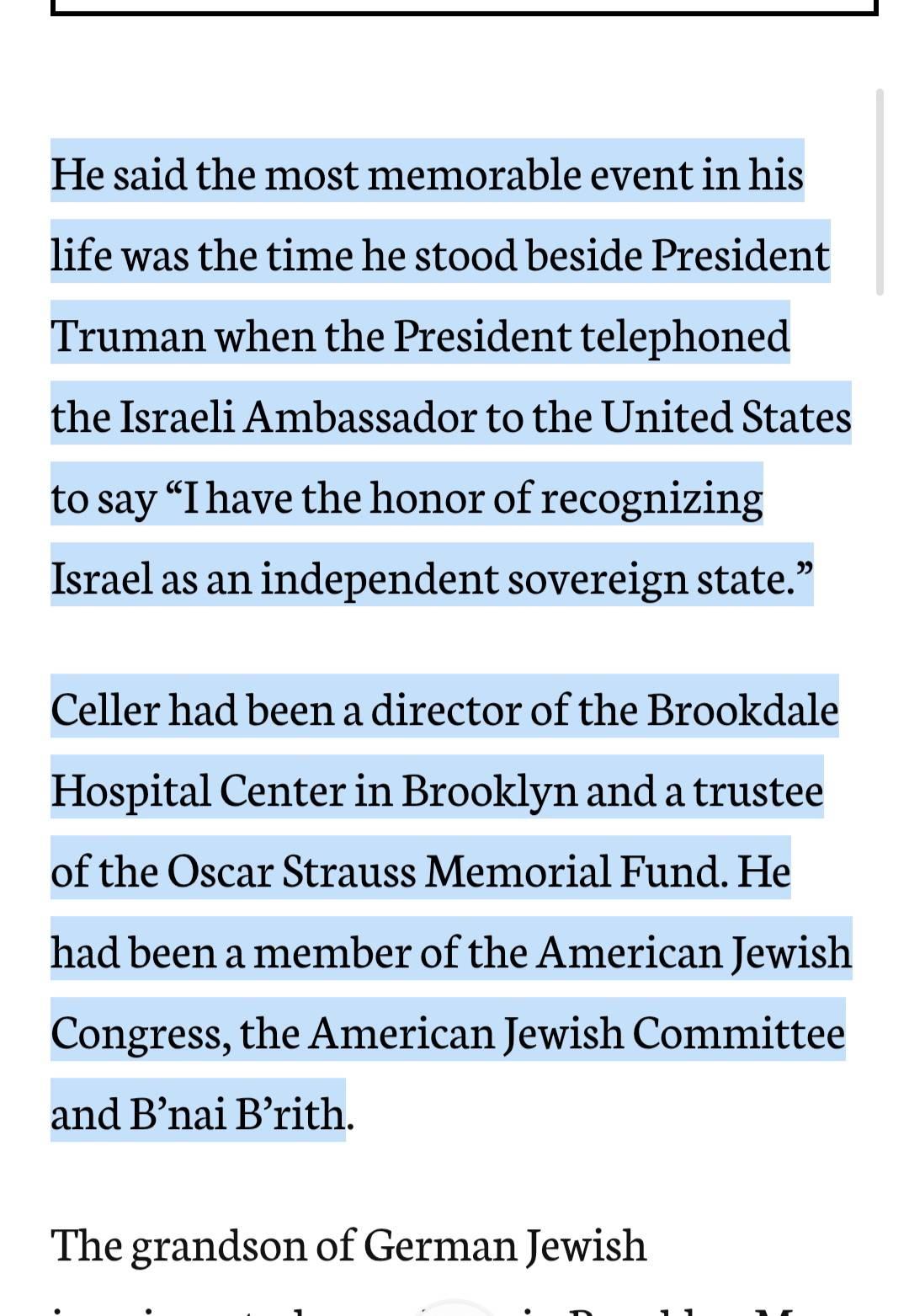
Task: Click the words "United States" in the text
Action: tap(726, 417)
